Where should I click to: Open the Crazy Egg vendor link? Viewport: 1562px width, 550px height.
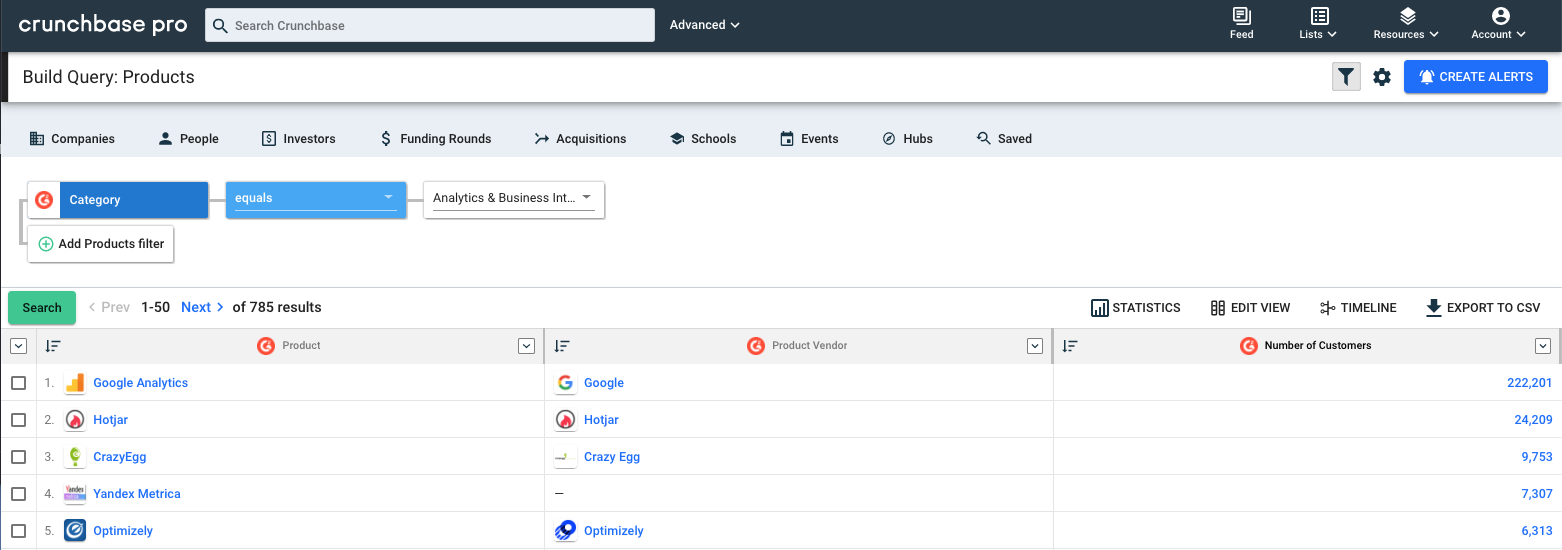click(x=612, y=457)
